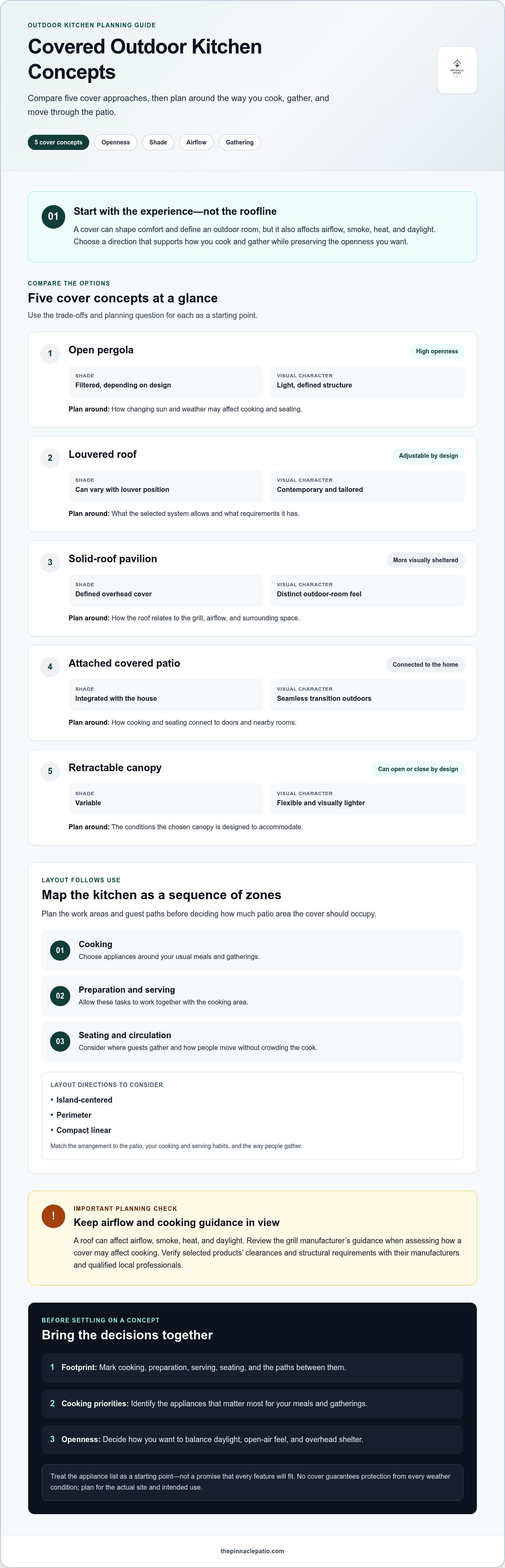Select the Openness pill

click(x=116, y=142)
